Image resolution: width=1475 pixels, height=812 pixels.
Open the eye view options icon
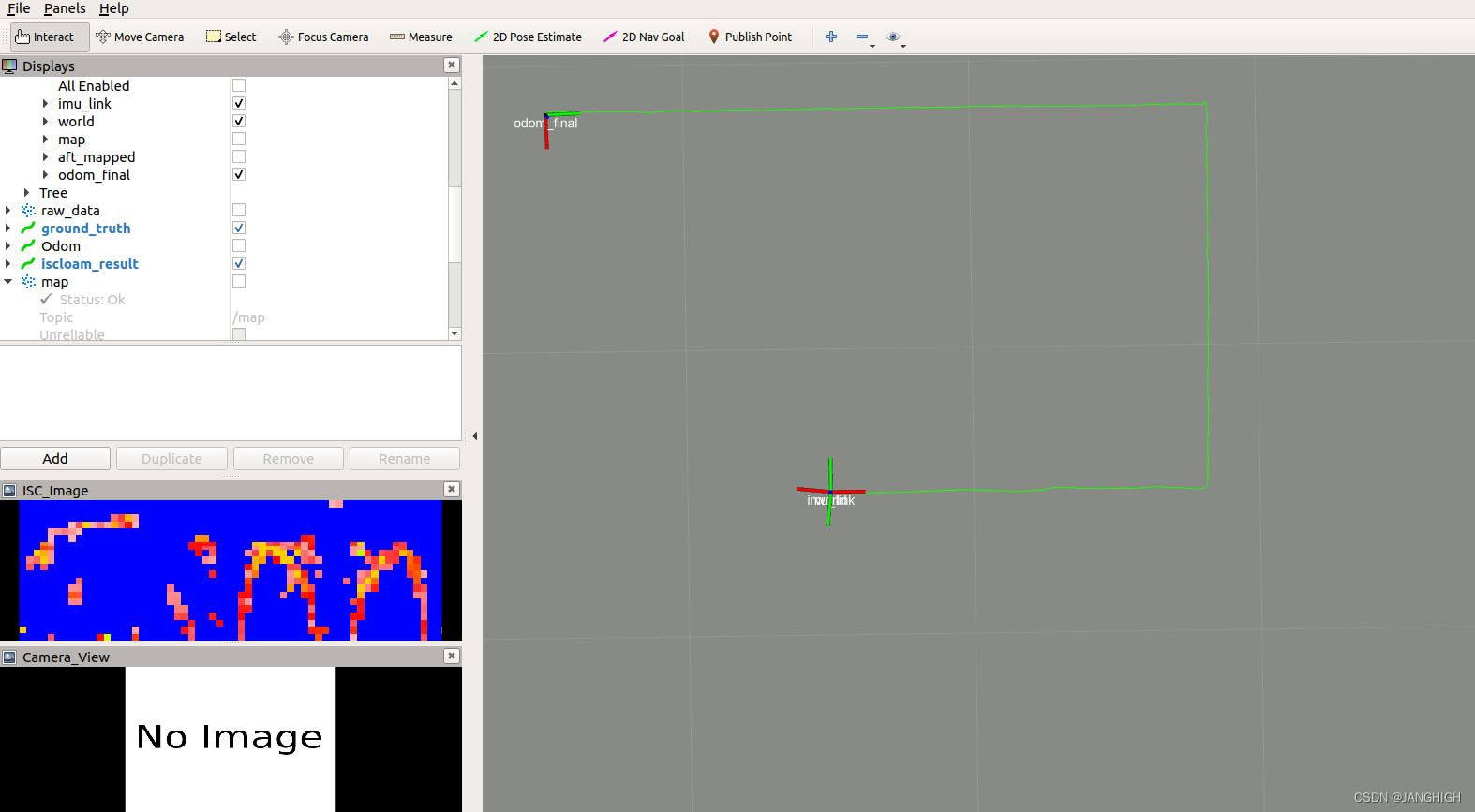[x=895, y=37]
